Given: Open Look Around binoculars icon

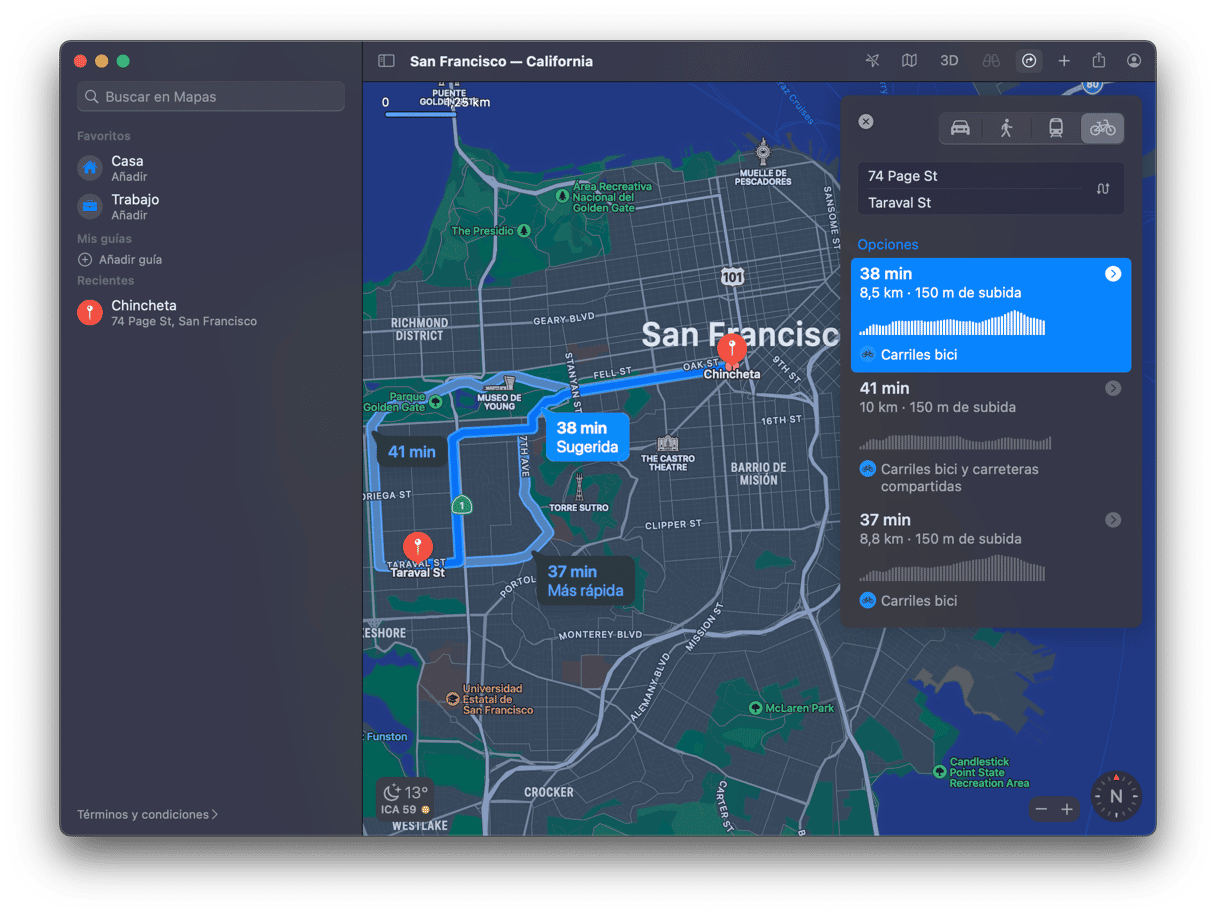Looking at the screenshot, I should pyautogui.click(x=991, y=61).
